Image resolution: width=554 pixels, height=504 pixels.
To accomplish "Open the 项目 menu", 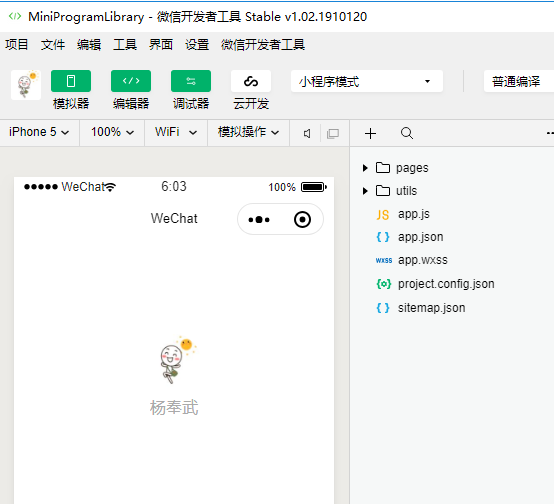I will [x=16, y=45].
